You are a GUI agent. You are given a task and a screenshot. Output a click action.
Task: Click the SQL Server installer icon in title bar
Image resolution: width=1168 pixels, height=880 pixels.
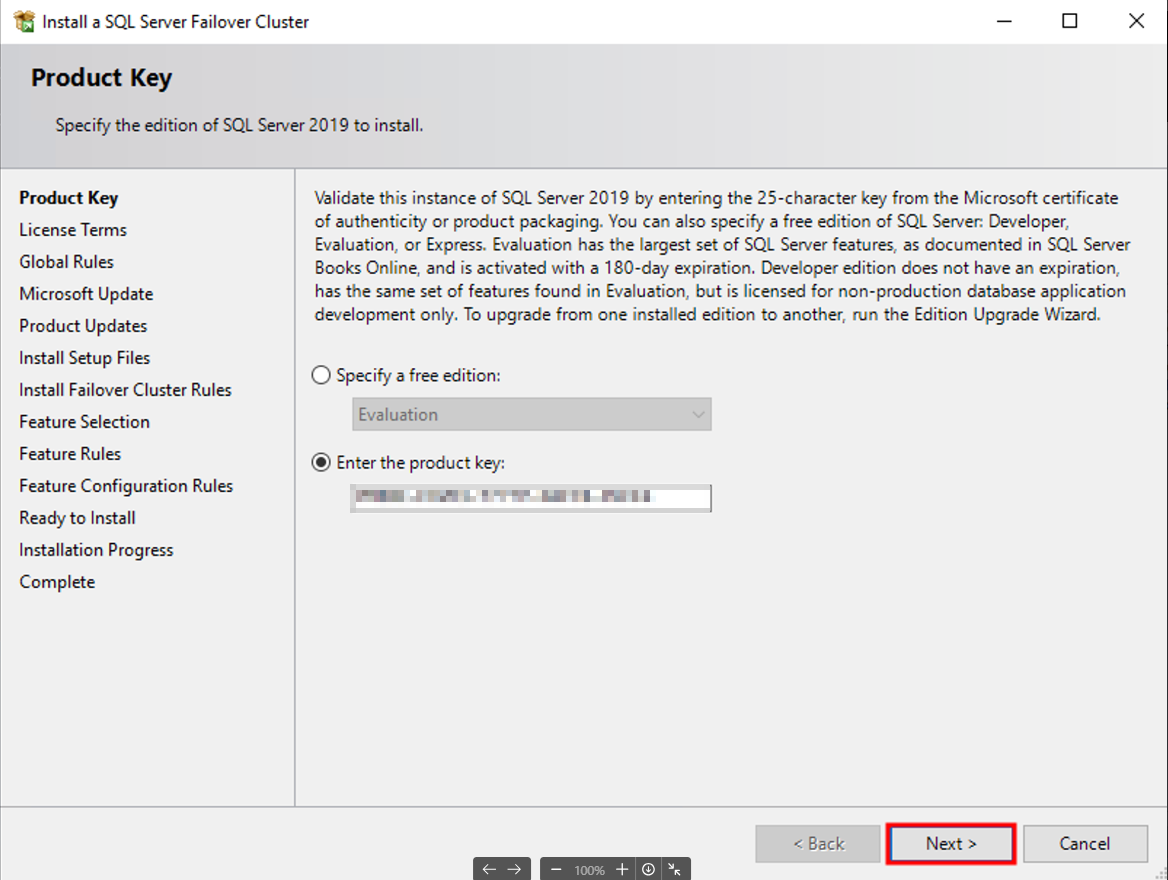pyautogui.click(x=24, y=21)
